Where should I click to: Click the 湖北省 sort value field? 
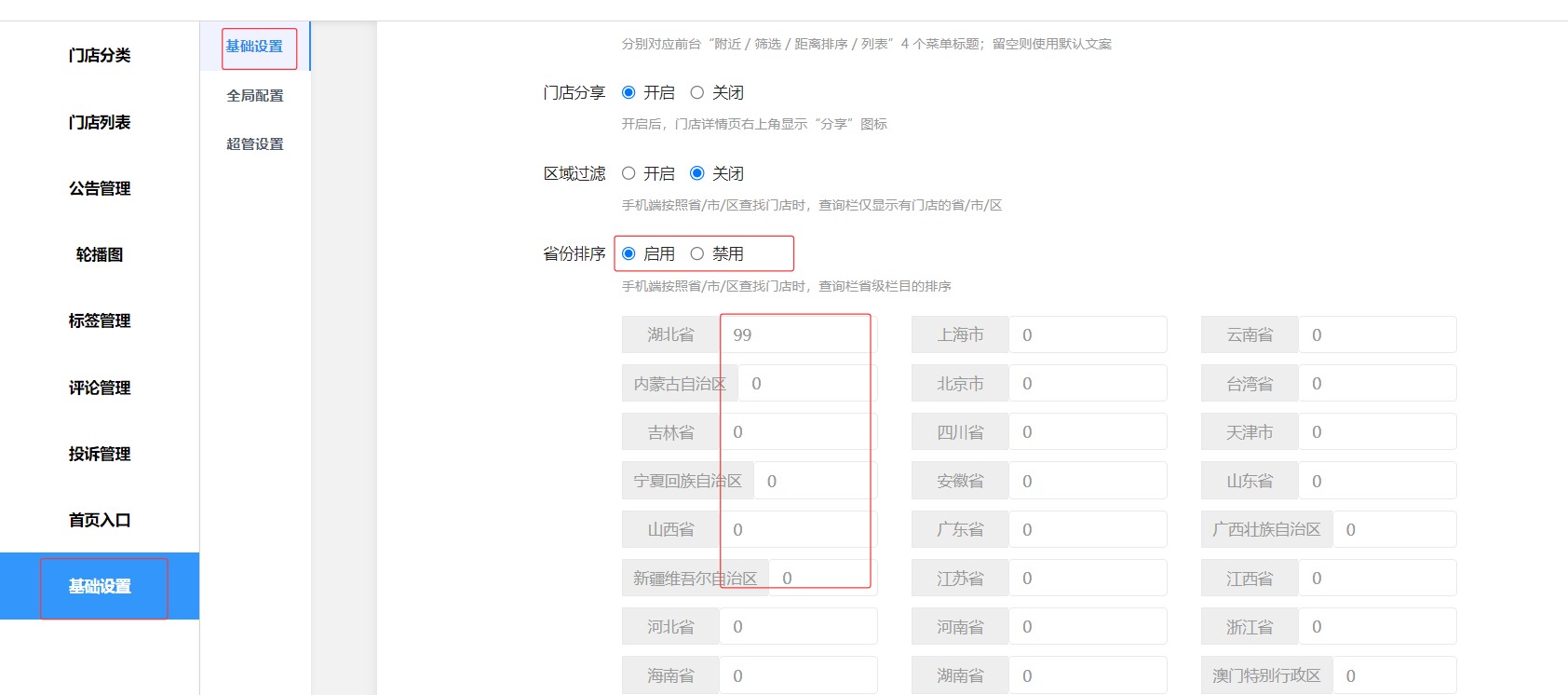pyautogui.click(x=796, y=334)
